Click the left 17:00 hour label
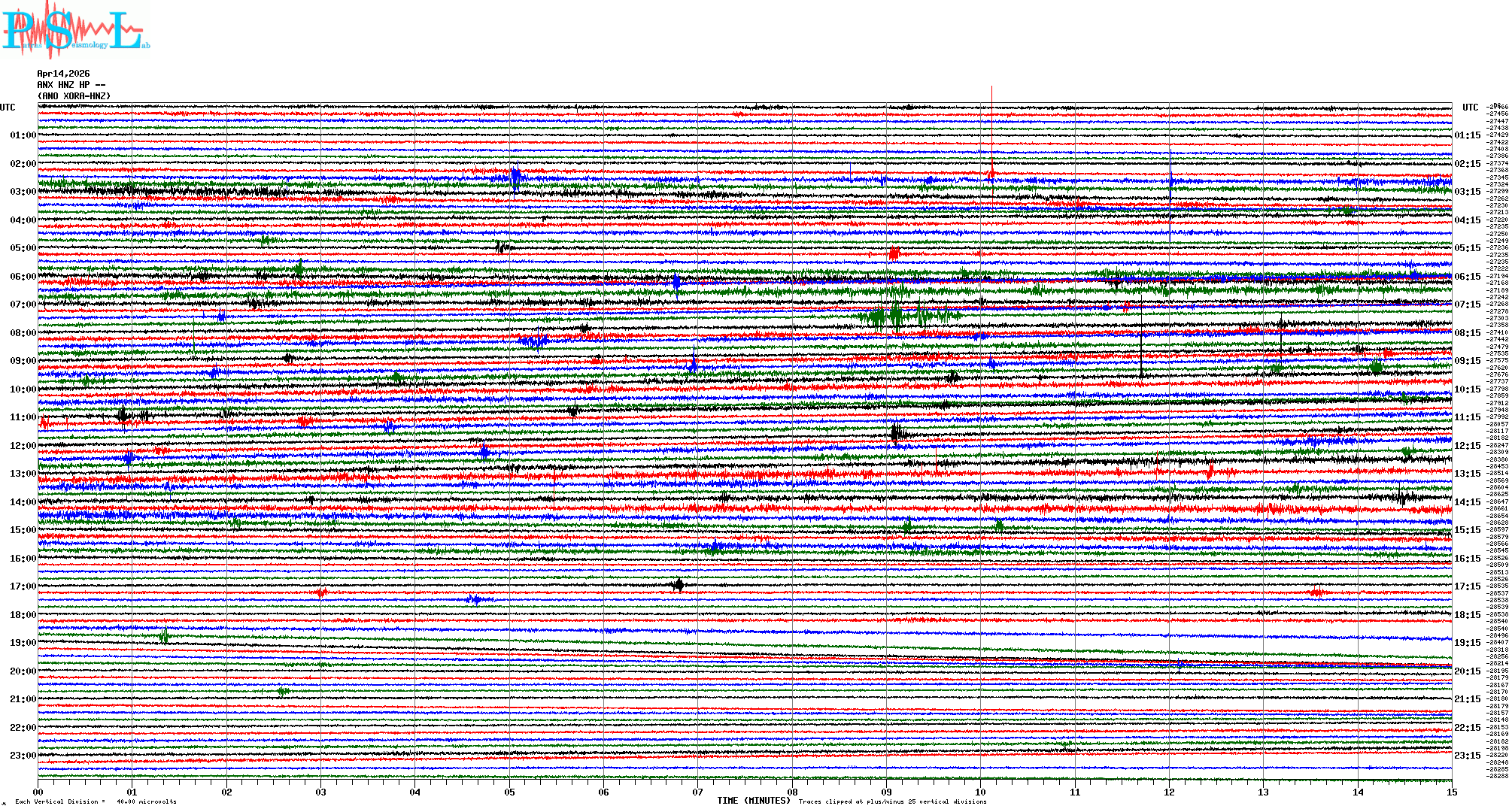 (x=23, y=586)
